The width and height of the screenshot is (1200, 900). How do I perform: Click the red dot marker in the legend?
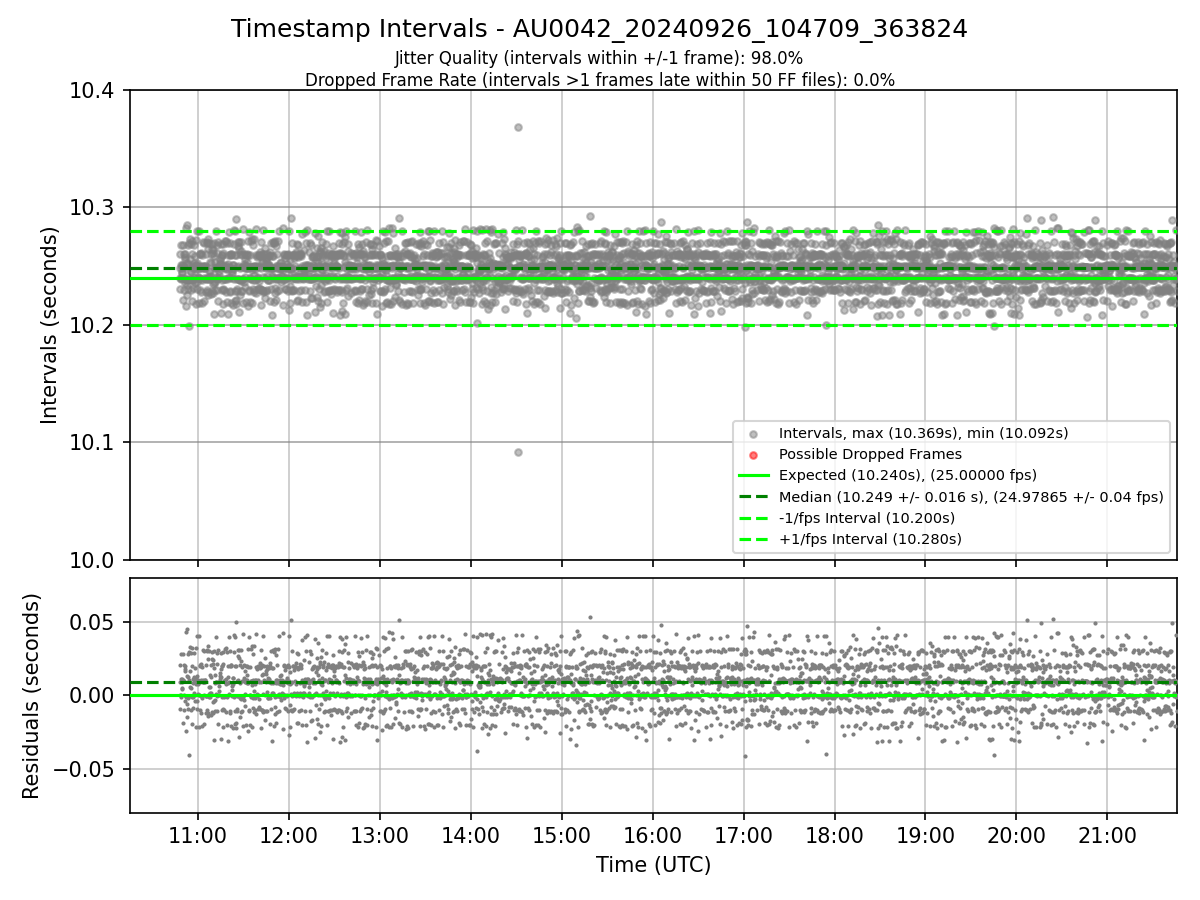click(754, 454)
